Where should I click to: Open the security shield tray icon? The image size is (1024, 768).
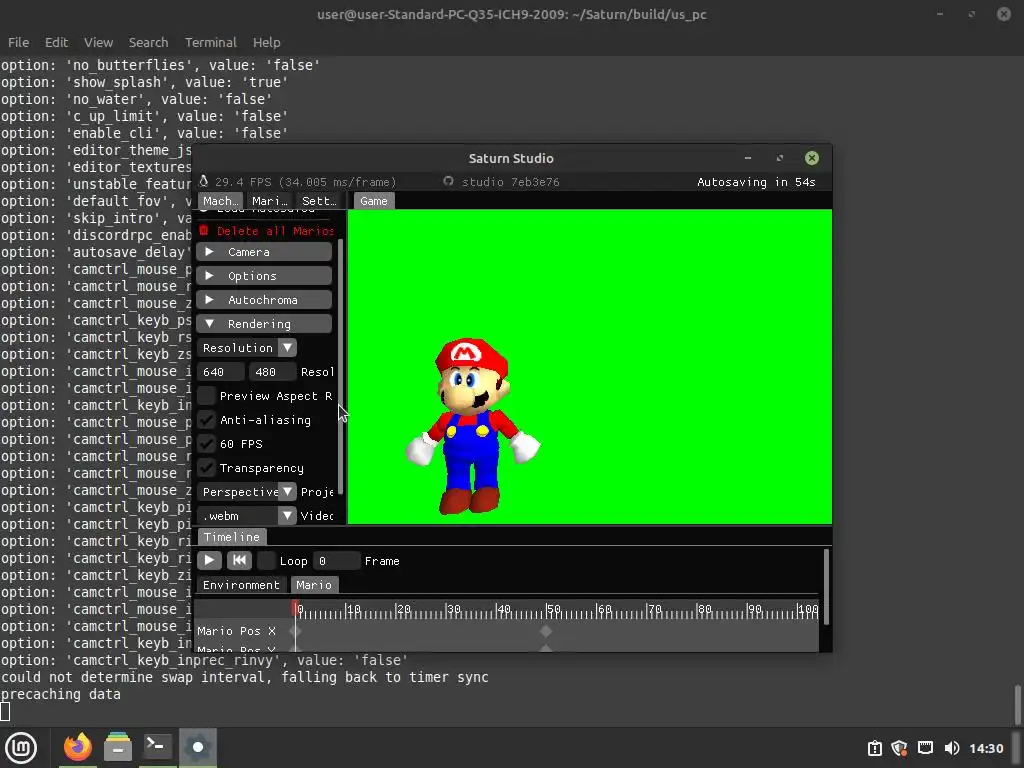[899, 748]
